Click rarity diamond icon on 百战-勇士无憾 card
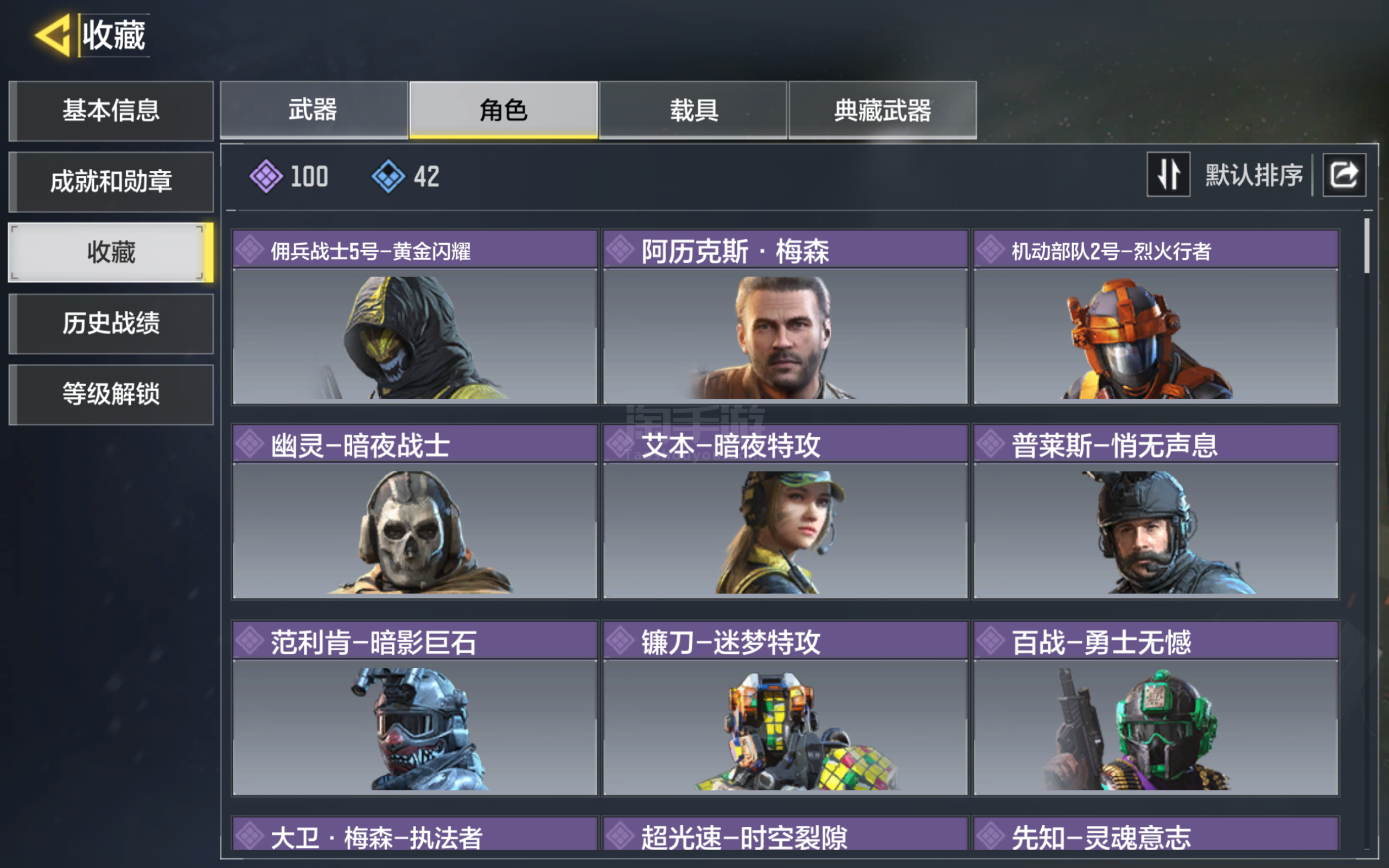Image resolution: width=1389 pixels, height=868 pixels. 991,640
